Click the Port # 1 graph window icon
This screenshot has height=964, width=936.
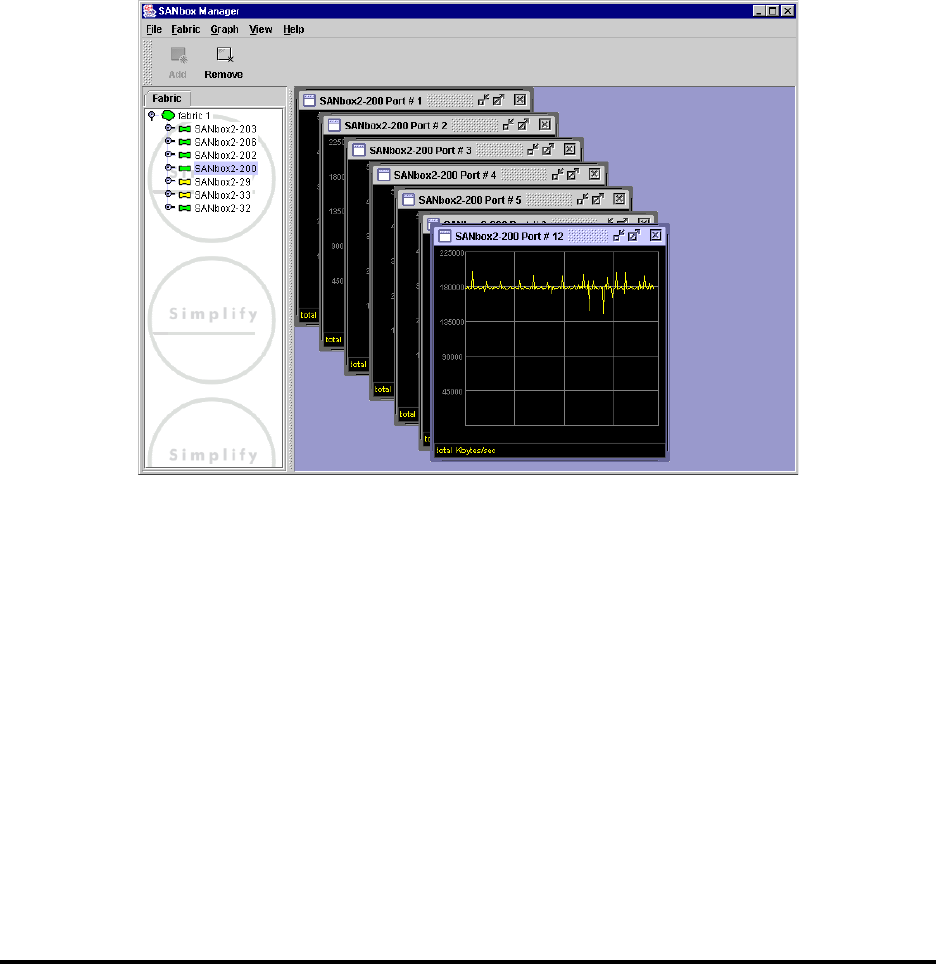(x=309, y=100)
